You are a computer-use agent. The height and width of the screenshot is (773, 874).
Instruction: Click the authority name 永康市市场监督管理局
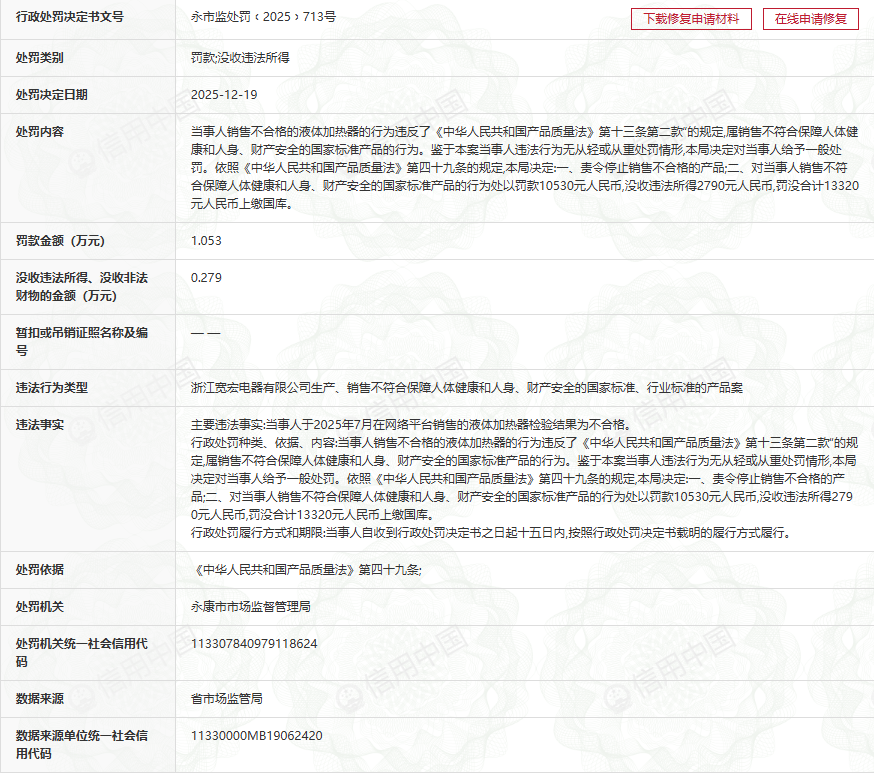click(x=250, y=606)
